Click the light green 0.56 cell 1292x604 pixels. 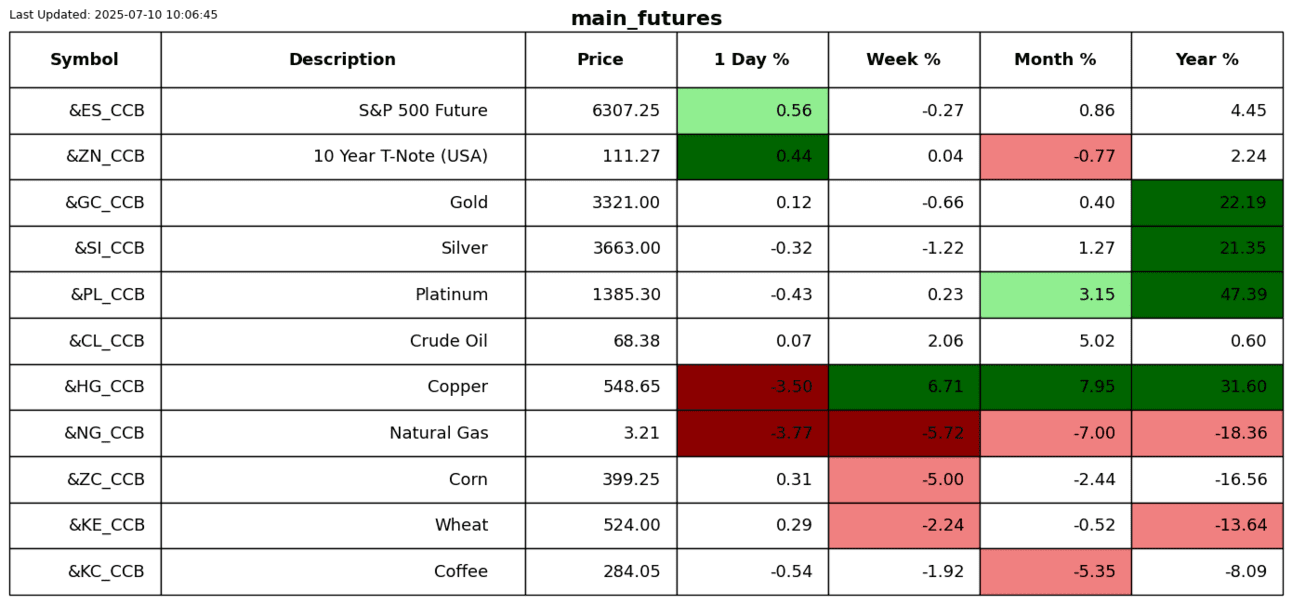pyautogui.click(x=752, y=111)
